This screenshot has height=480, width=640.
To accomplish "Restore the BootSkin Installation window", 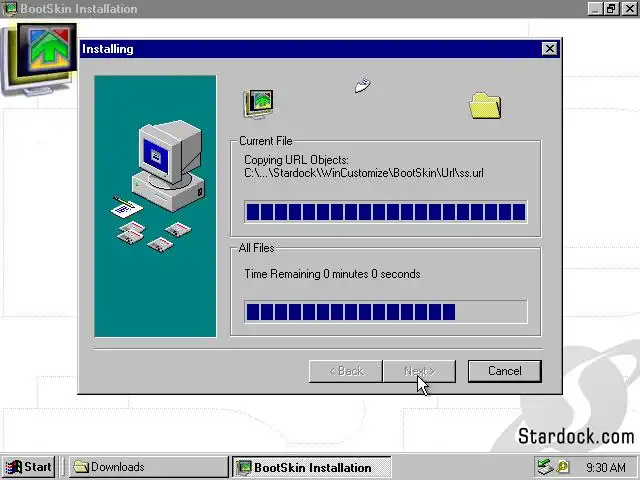I will (x=611, y=9).
